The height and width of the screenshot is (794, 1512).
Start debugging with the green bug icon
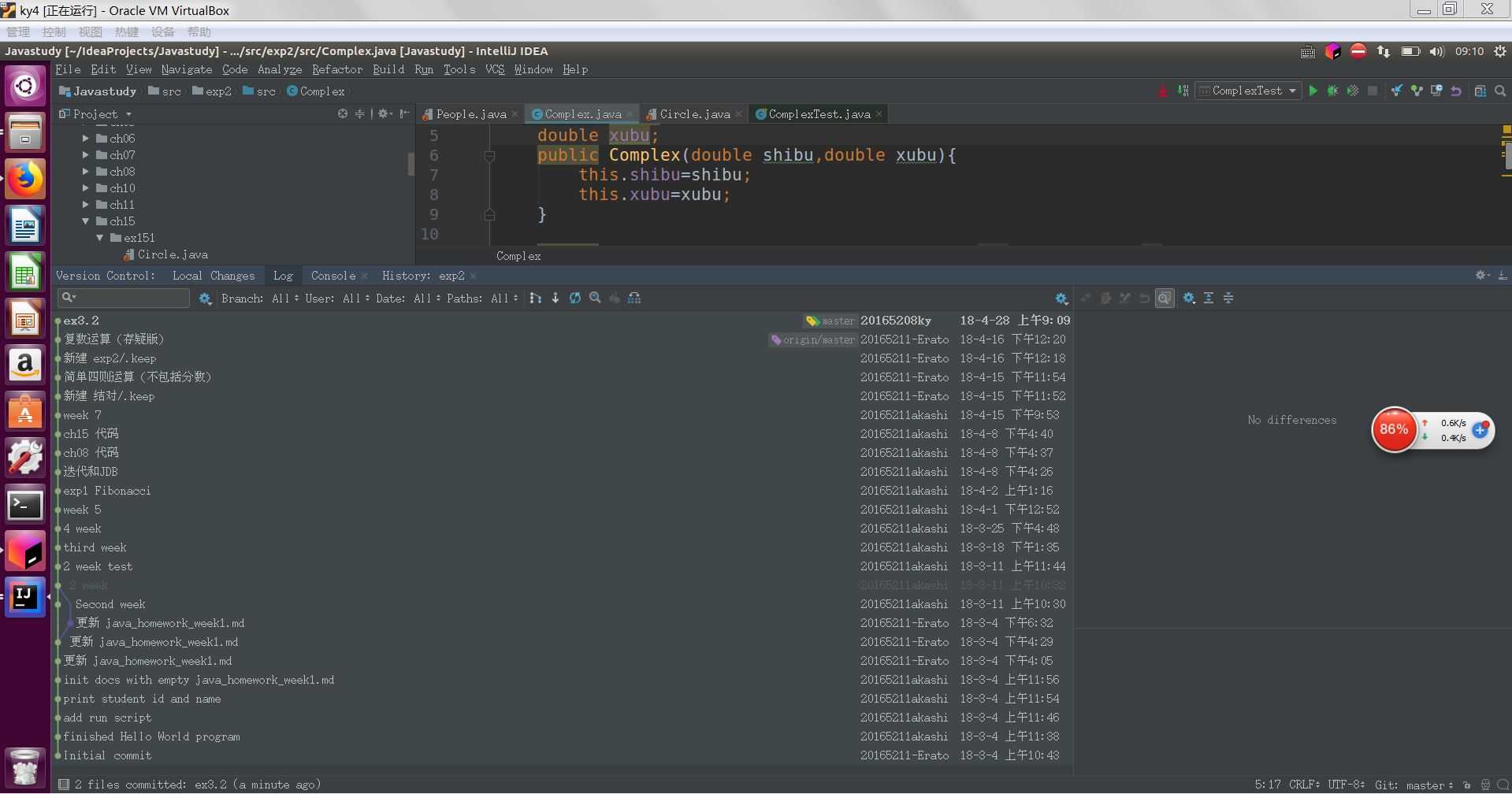click(1332, 91)
